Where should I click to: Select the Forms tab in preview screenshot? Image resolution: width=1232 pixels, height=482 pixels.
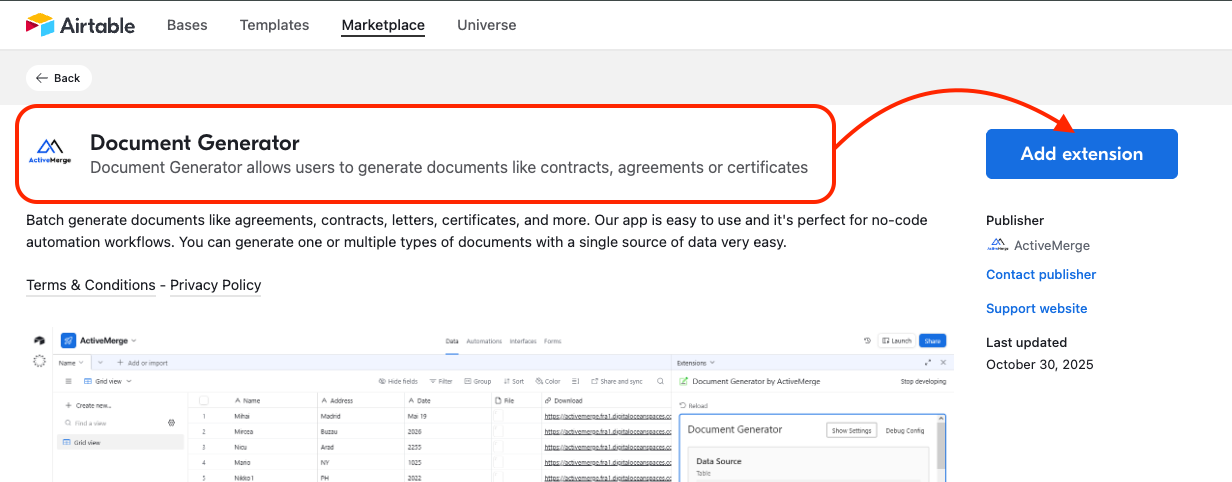pos(552,341)
